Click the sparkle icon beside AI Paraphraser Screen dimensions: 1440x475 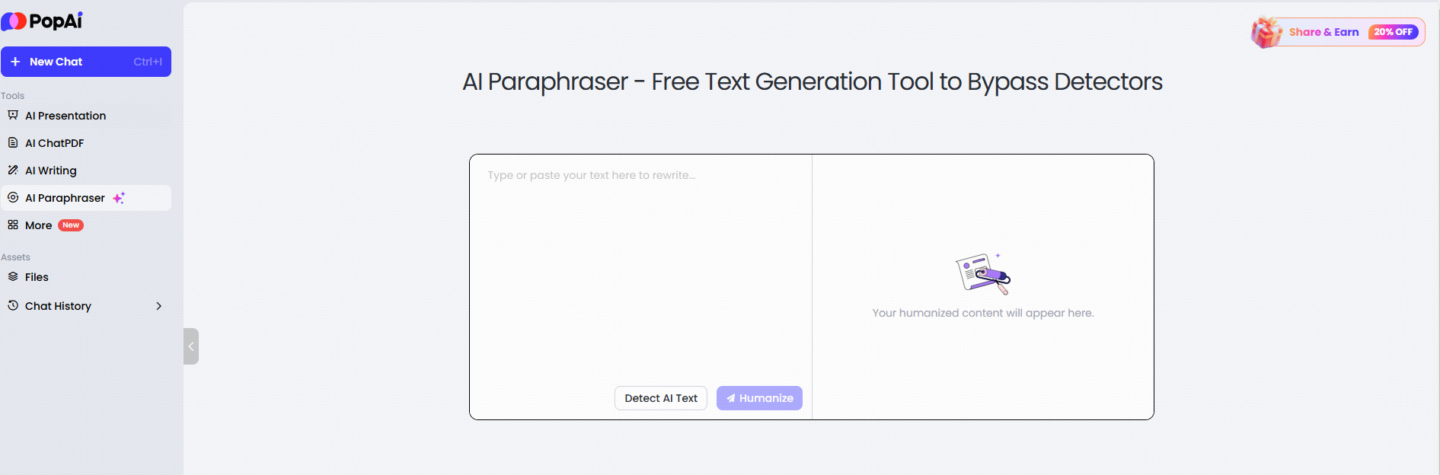point(118,198)
